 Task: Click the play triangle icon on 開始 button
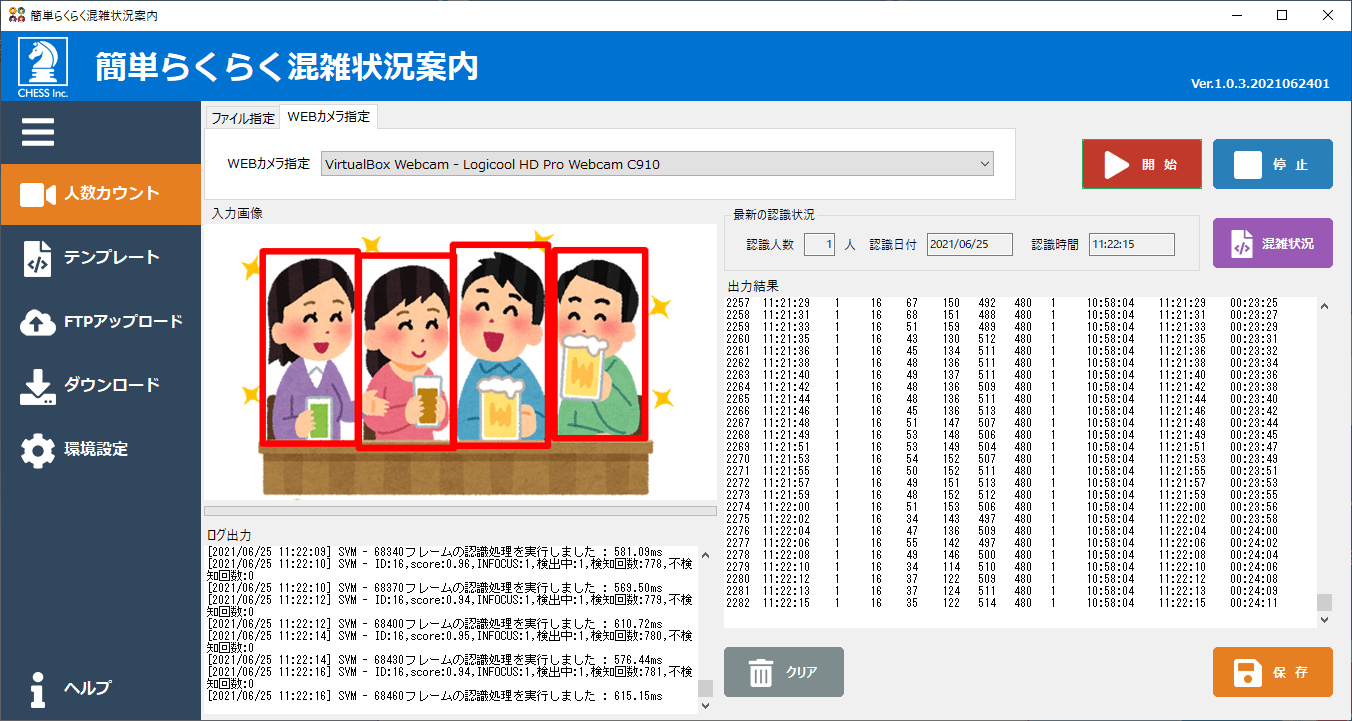(1116, 165)
